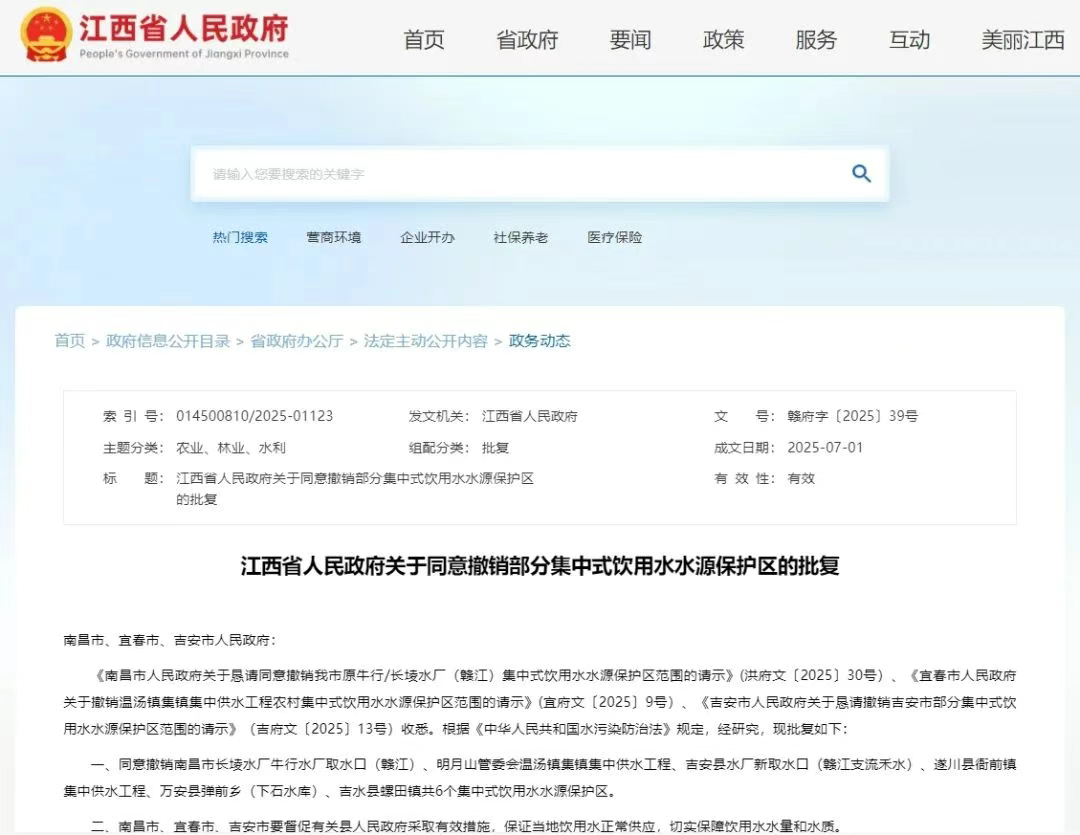Open the 省政府 navigation menu item

tap(527, 39)
